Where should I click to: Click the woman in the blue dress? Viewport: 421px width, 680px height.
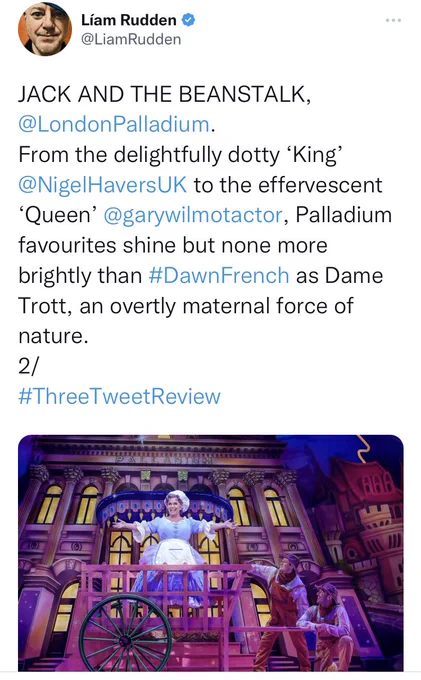coord(175,547)
